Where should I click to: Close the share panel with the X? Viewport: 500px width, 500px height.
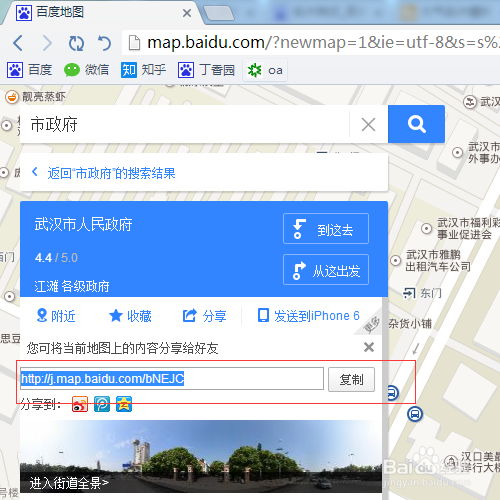[x=369, y=347]
